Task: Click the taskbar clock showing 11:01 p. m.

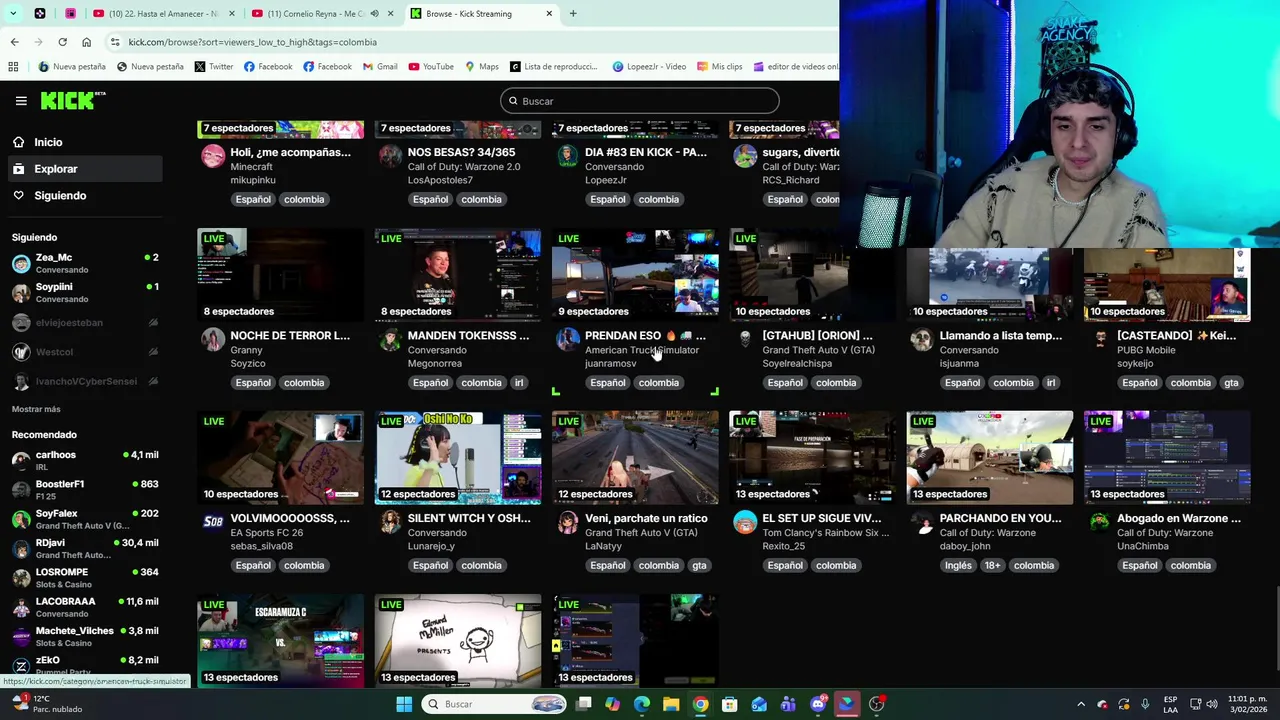Action: [x=1245, y=704]
